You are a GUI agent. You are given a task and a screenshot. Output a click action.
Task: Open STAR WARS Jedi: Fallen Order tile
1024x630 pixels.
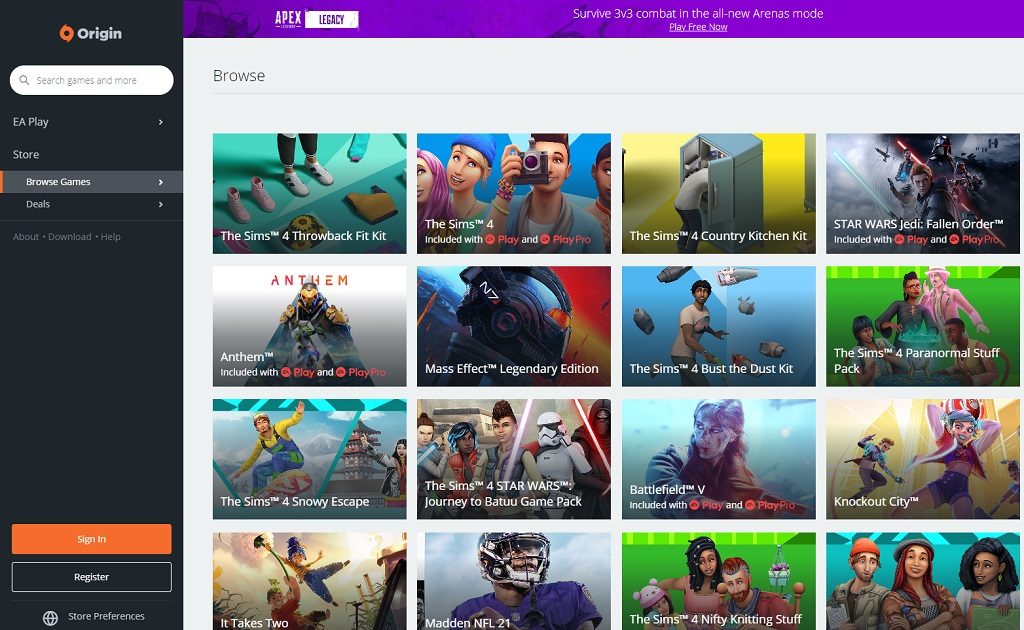click(923, 193)
